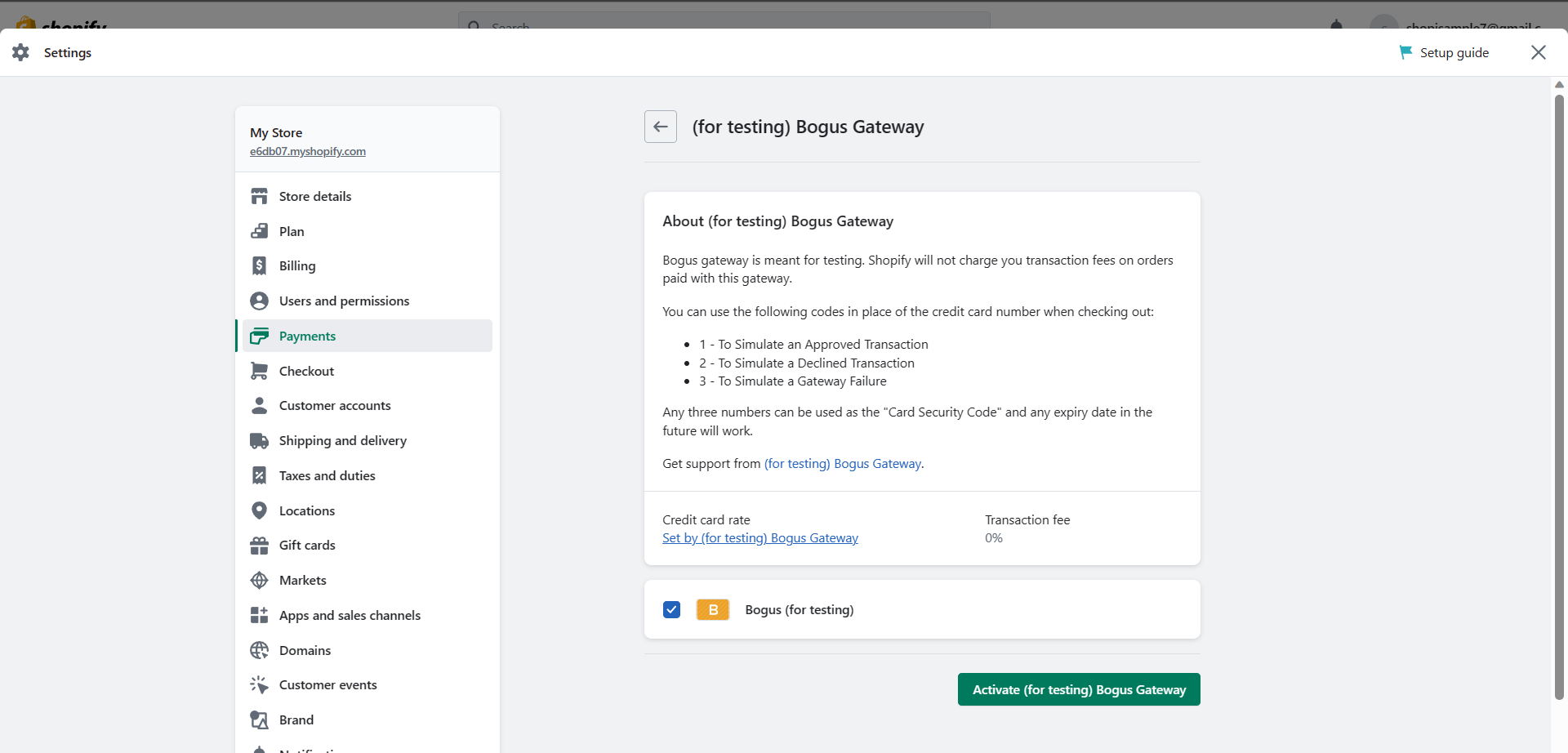Open Checkout settings
Image resolution: width=1568 pixels, height=753 pixels.
pyautogui.click(x=367, y=371)
